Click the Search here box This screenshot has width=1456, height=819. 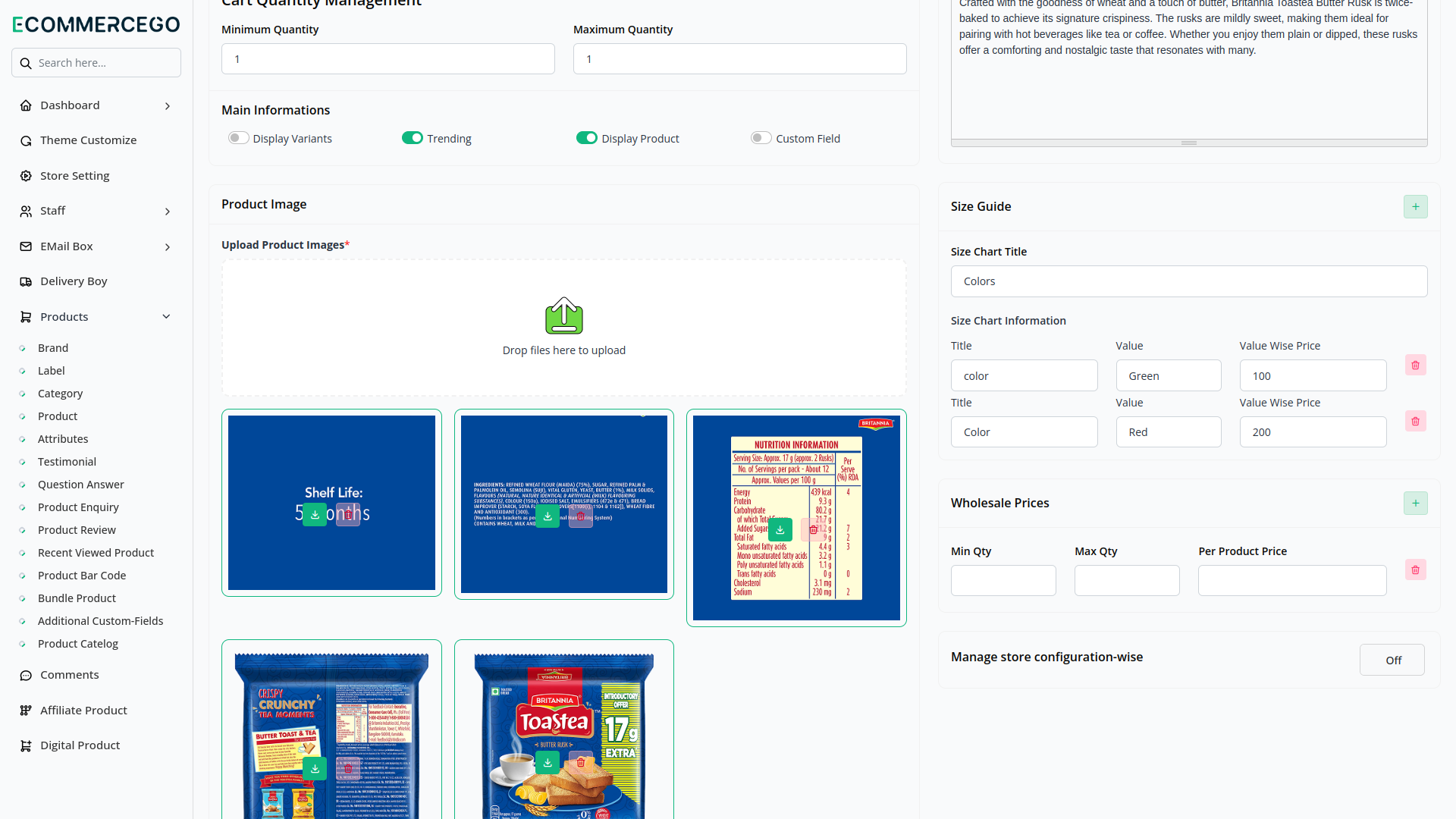[96, 63]
